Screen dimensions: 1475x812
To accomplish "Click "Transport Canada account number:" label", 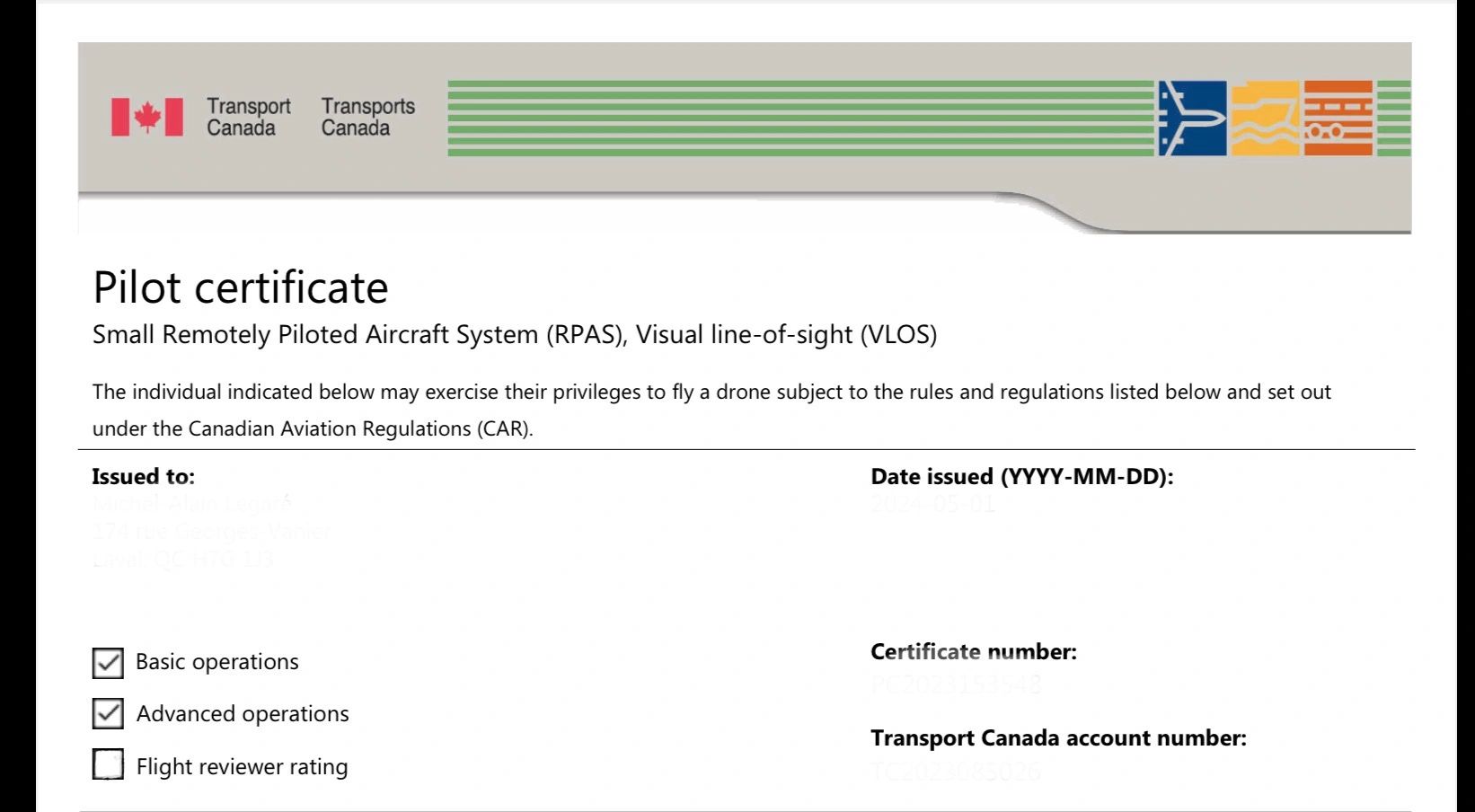I will click(1058, 737).
